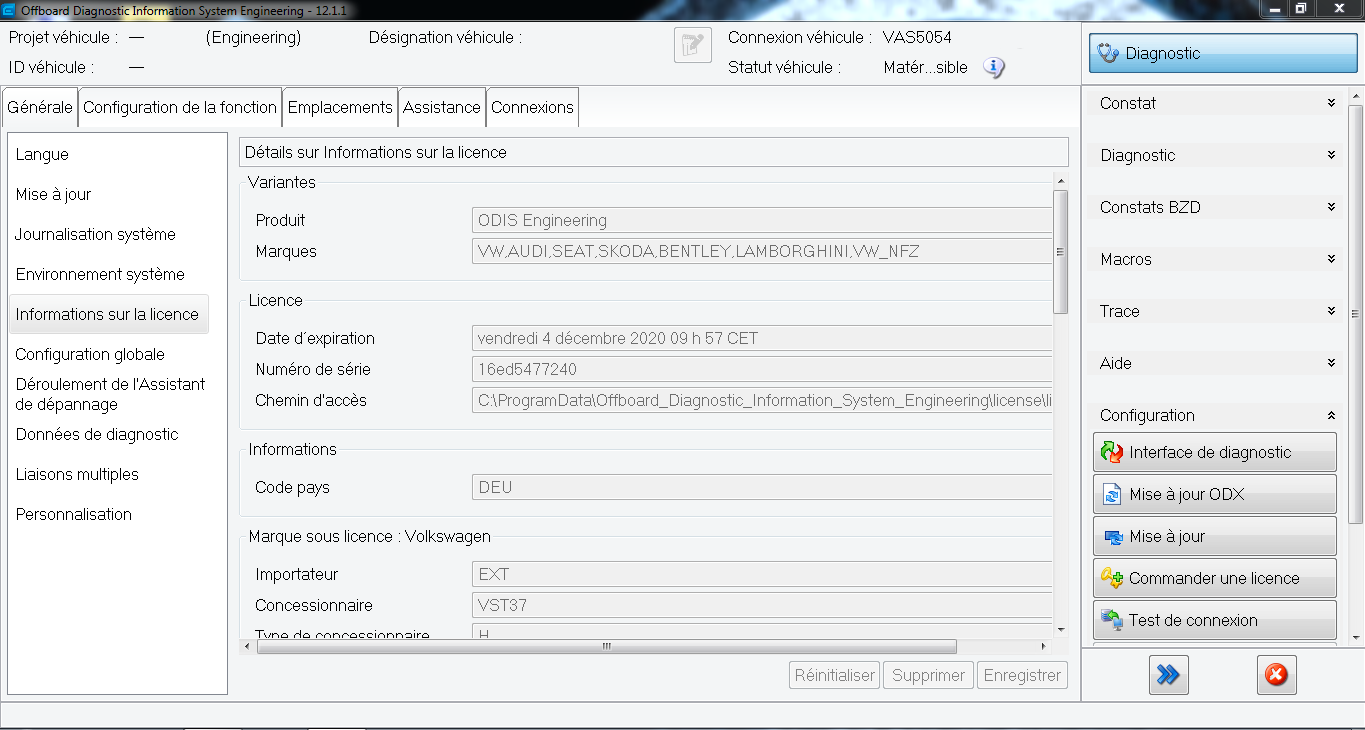Click the scroll-down arrow of license details
This screenshot has width=1365, height=730.
pyautogui.click(x=1061, y=630)
